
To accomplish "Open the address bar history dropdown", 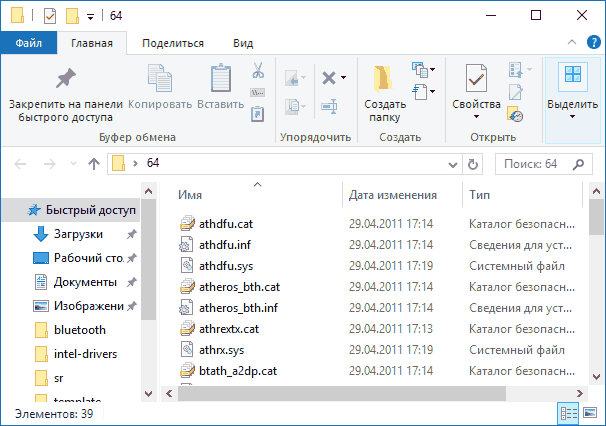I will pos(453,165).
